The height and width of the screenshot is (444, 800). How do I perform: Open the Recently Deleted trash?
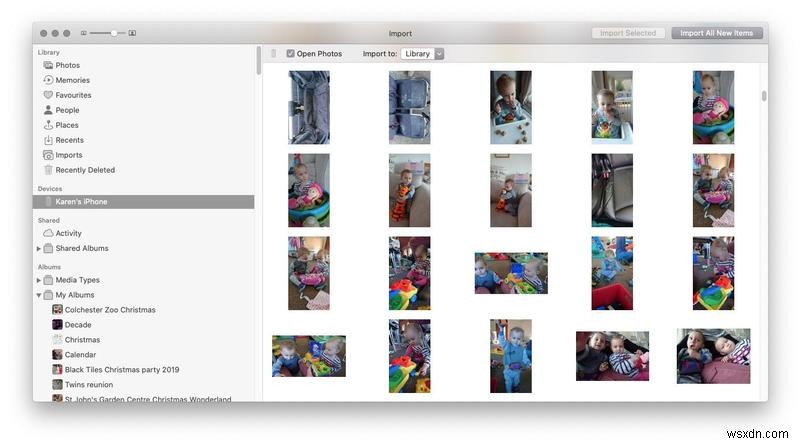[85, 170]
